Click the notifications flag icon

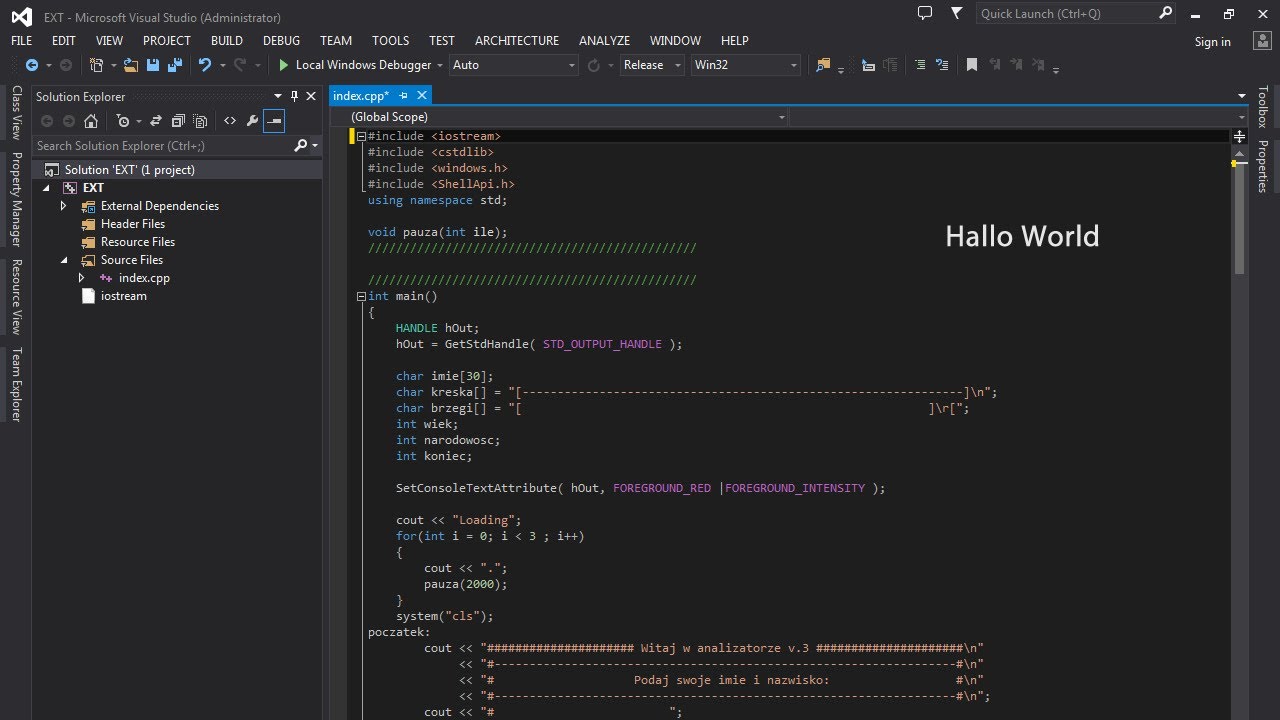957,13
